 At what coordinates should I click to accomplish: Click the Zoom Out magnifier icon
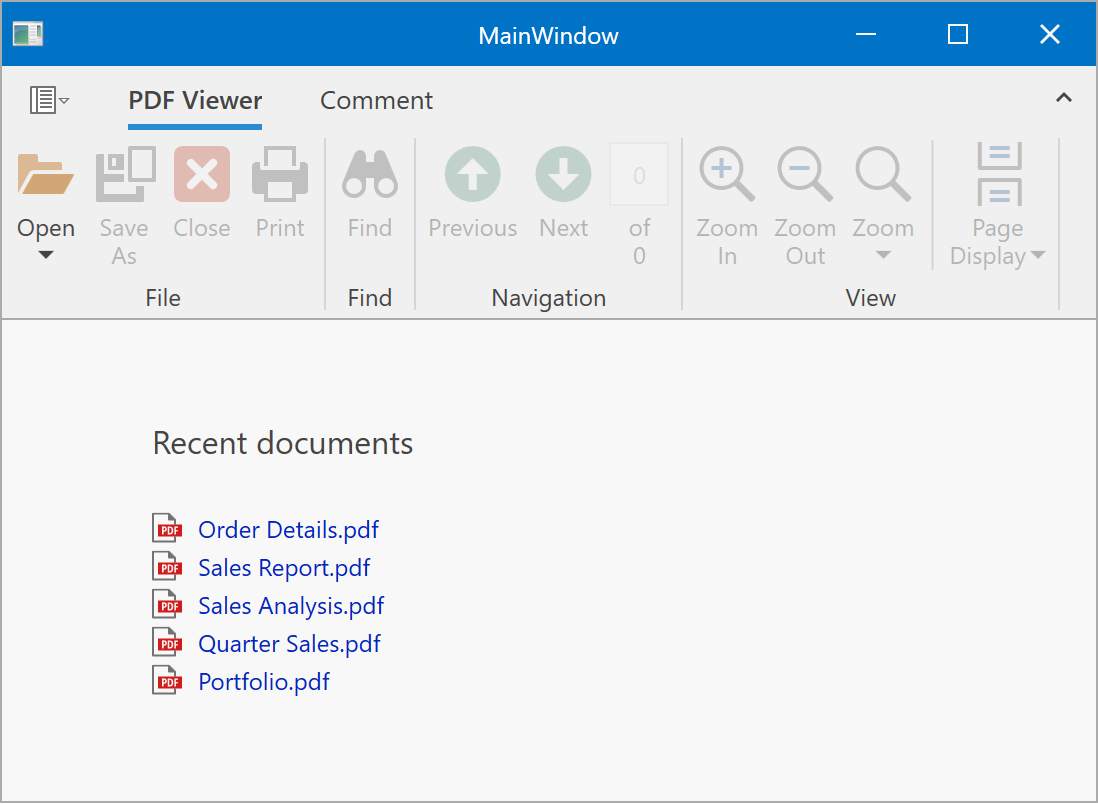pos(805,175)
